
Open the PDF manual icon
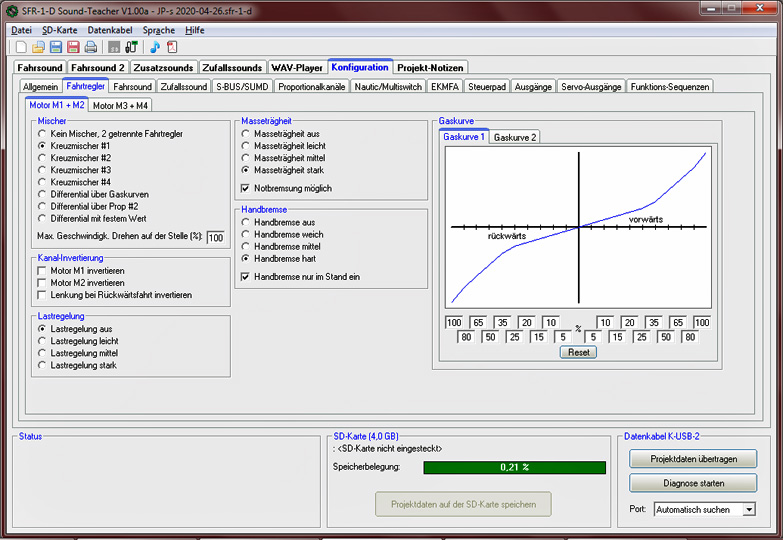click(172, 47)
